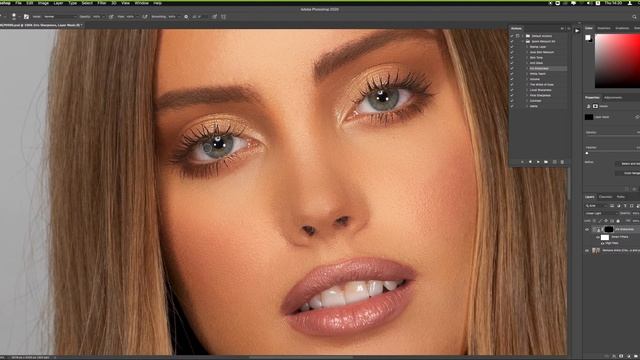
Task: Lock all layer attributes icon
Action: tap(618, 221)
